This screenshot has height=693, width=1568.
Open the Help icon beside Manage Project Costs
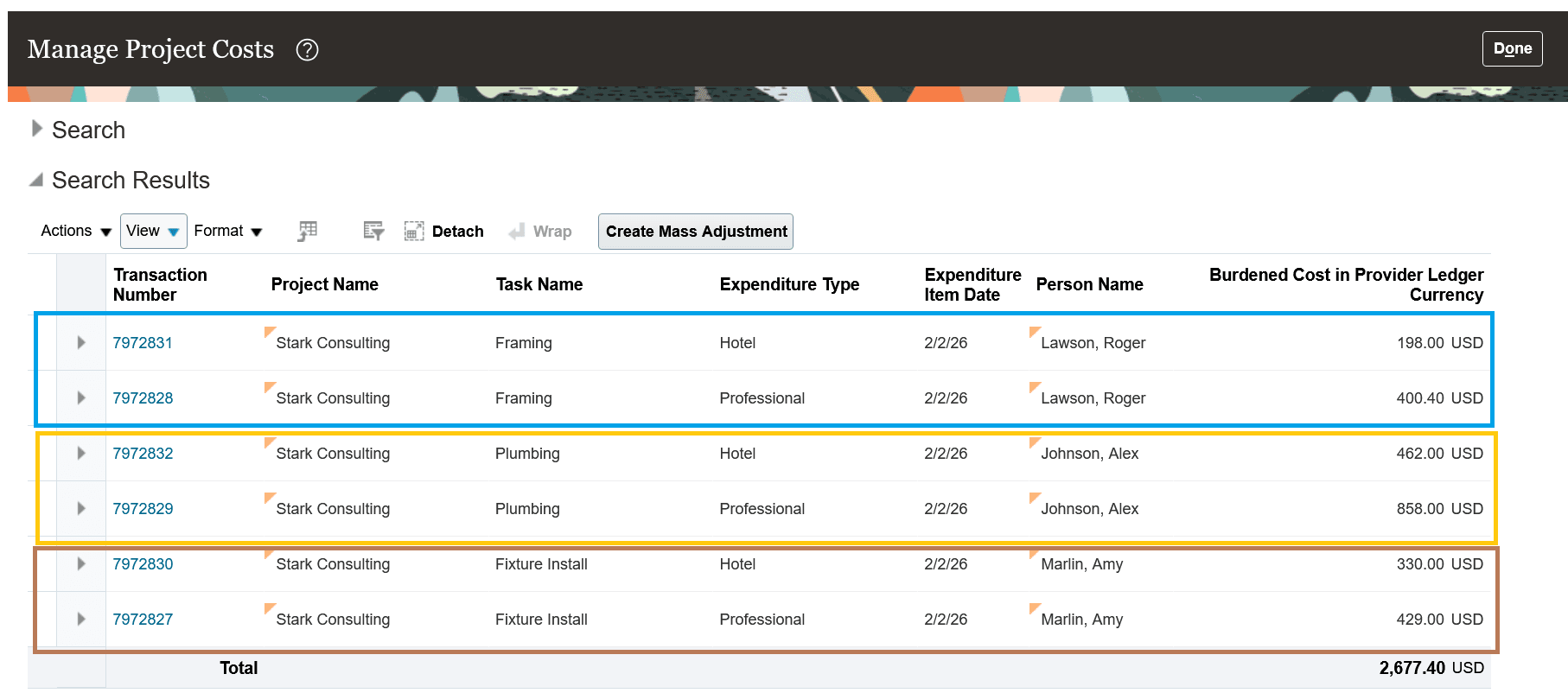click(x=307, y=50)
